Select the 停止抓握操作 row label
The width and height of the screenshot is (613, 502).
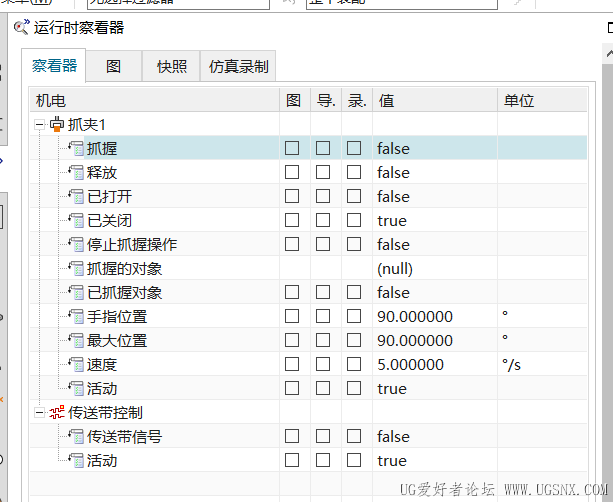(132, 245)
